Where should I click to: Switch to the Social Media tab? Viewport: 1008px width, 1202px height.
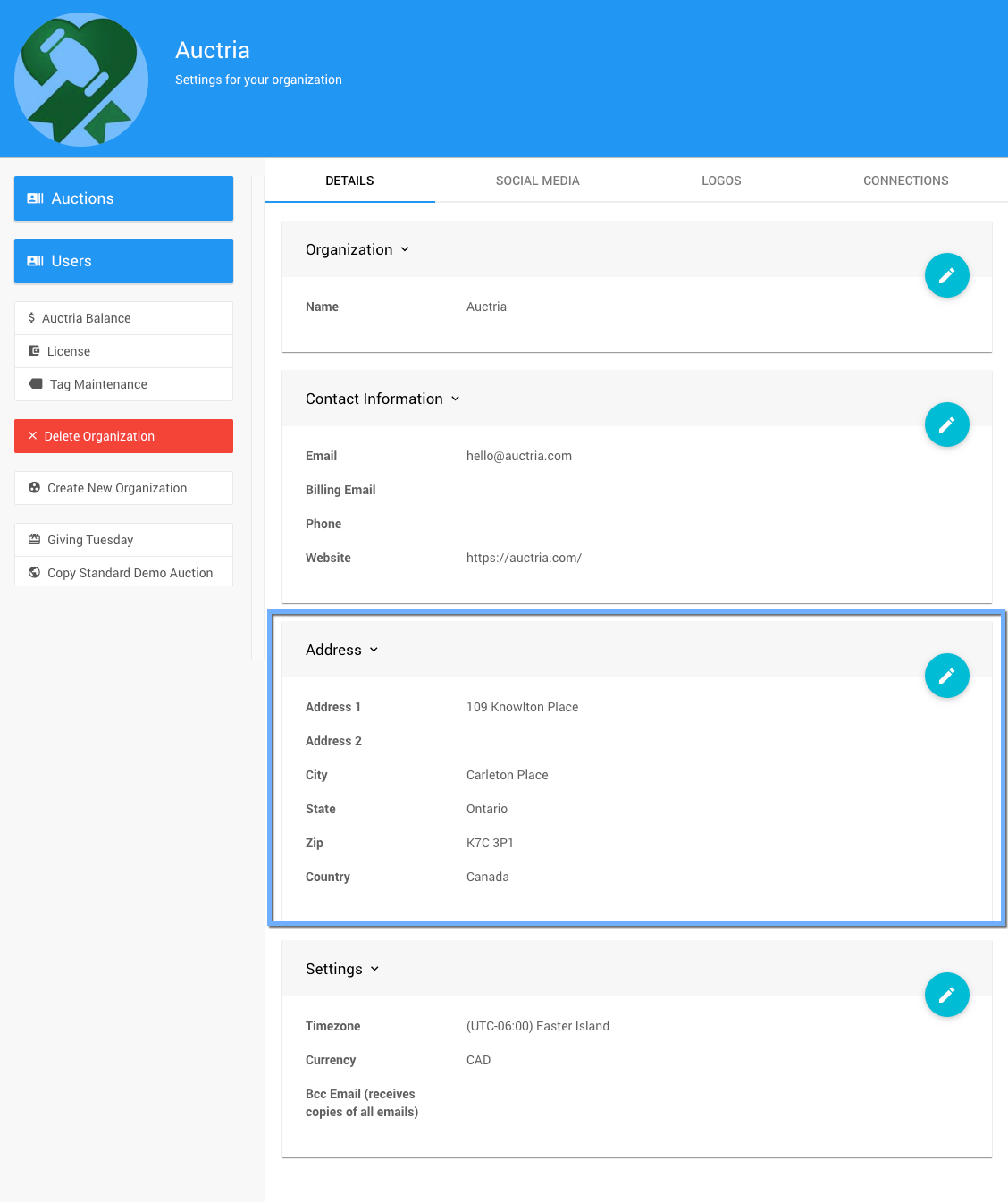pyautogui.click(x=537, y=181)
